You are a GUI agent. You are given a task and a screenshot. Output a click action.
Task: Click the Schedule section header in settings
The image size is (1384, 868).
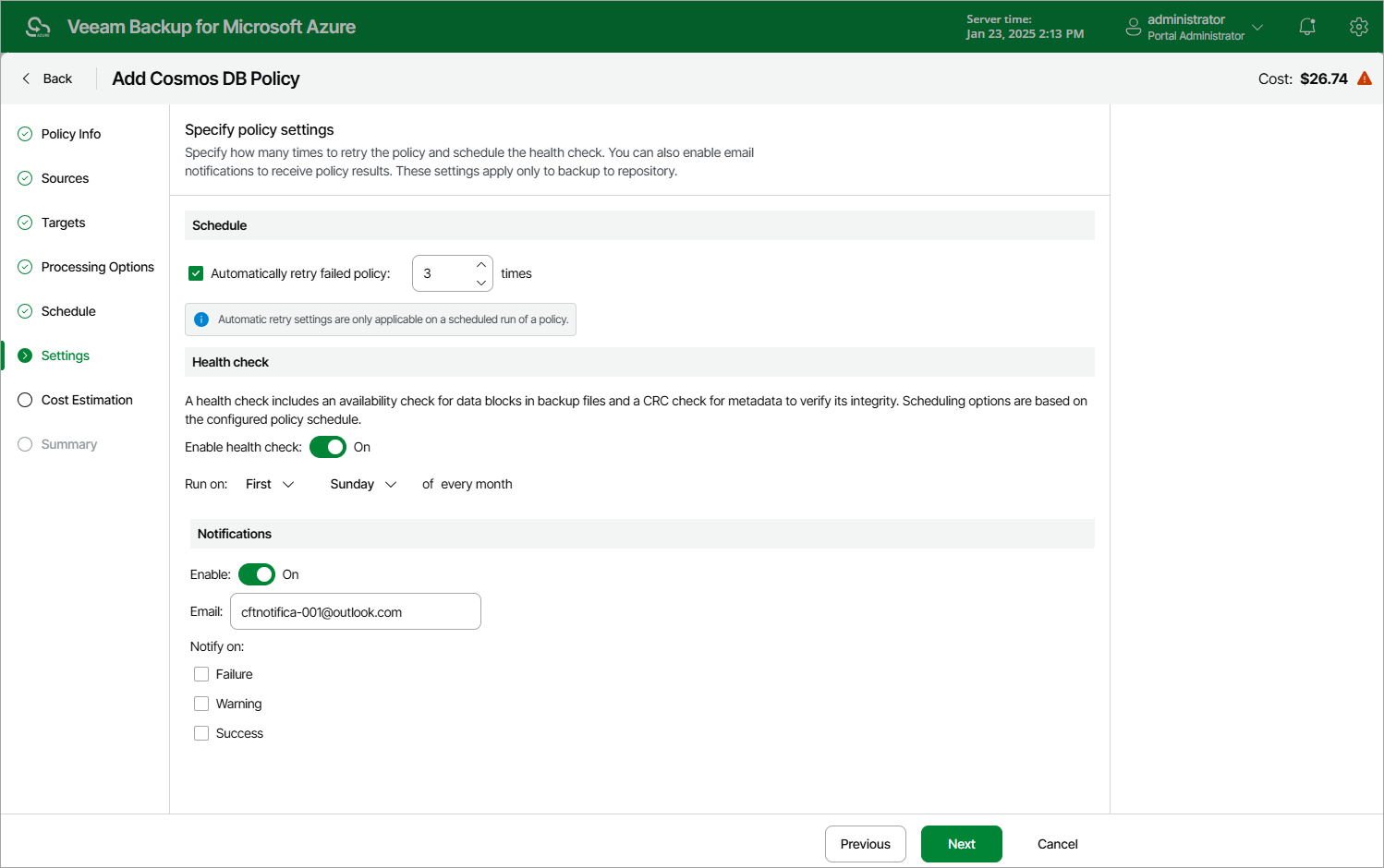639,225
